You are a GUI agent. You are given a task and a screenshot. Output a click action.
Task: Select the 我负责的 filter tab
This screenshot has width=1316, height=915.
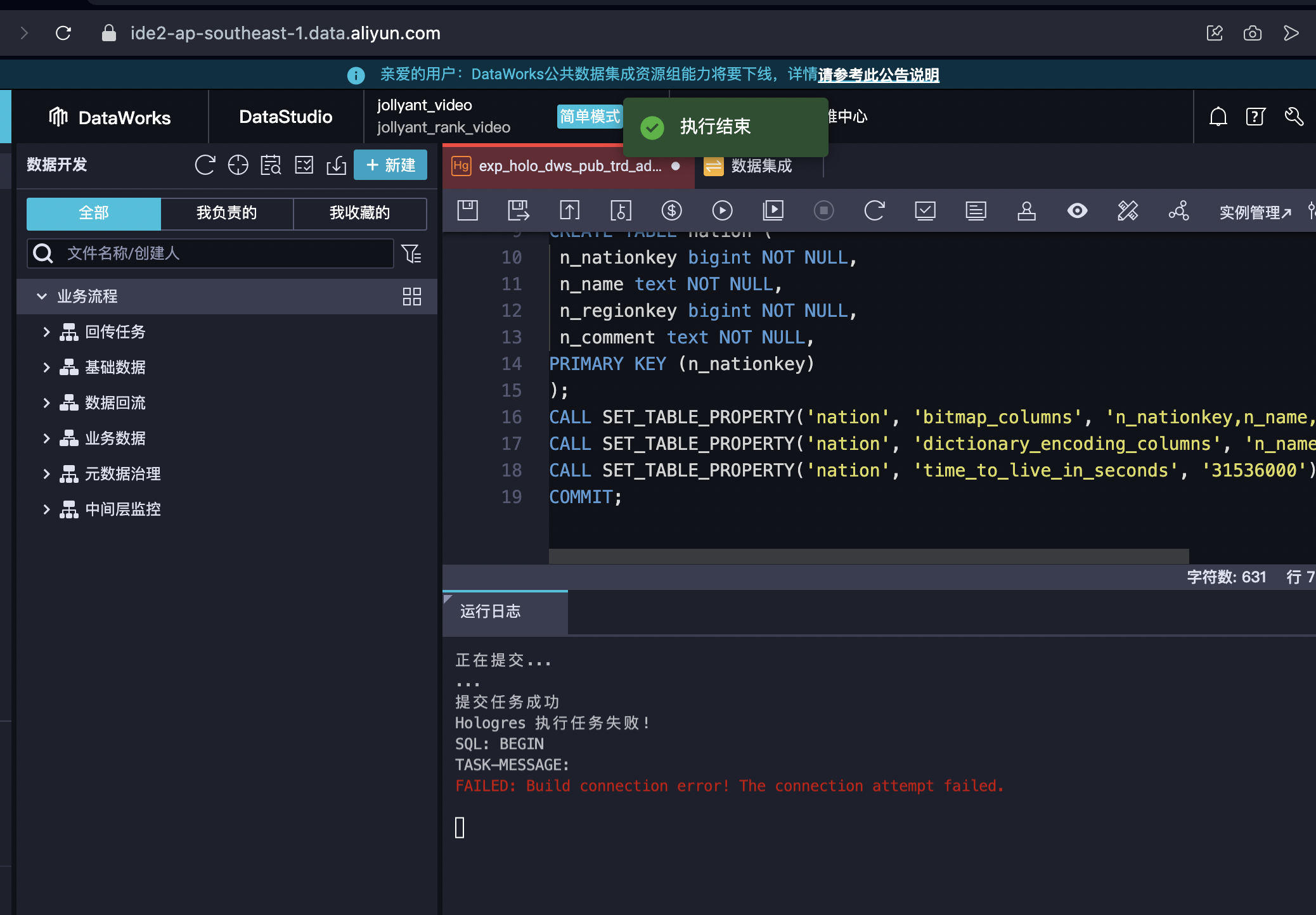point(227,213)
